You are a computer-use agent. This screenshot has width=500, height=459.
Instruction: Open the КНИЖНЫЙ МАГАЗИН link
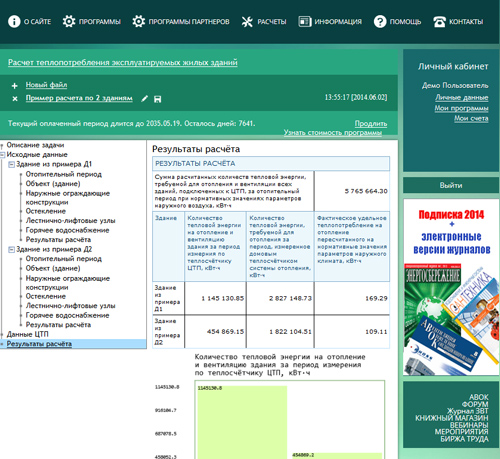tap(452, 418)
